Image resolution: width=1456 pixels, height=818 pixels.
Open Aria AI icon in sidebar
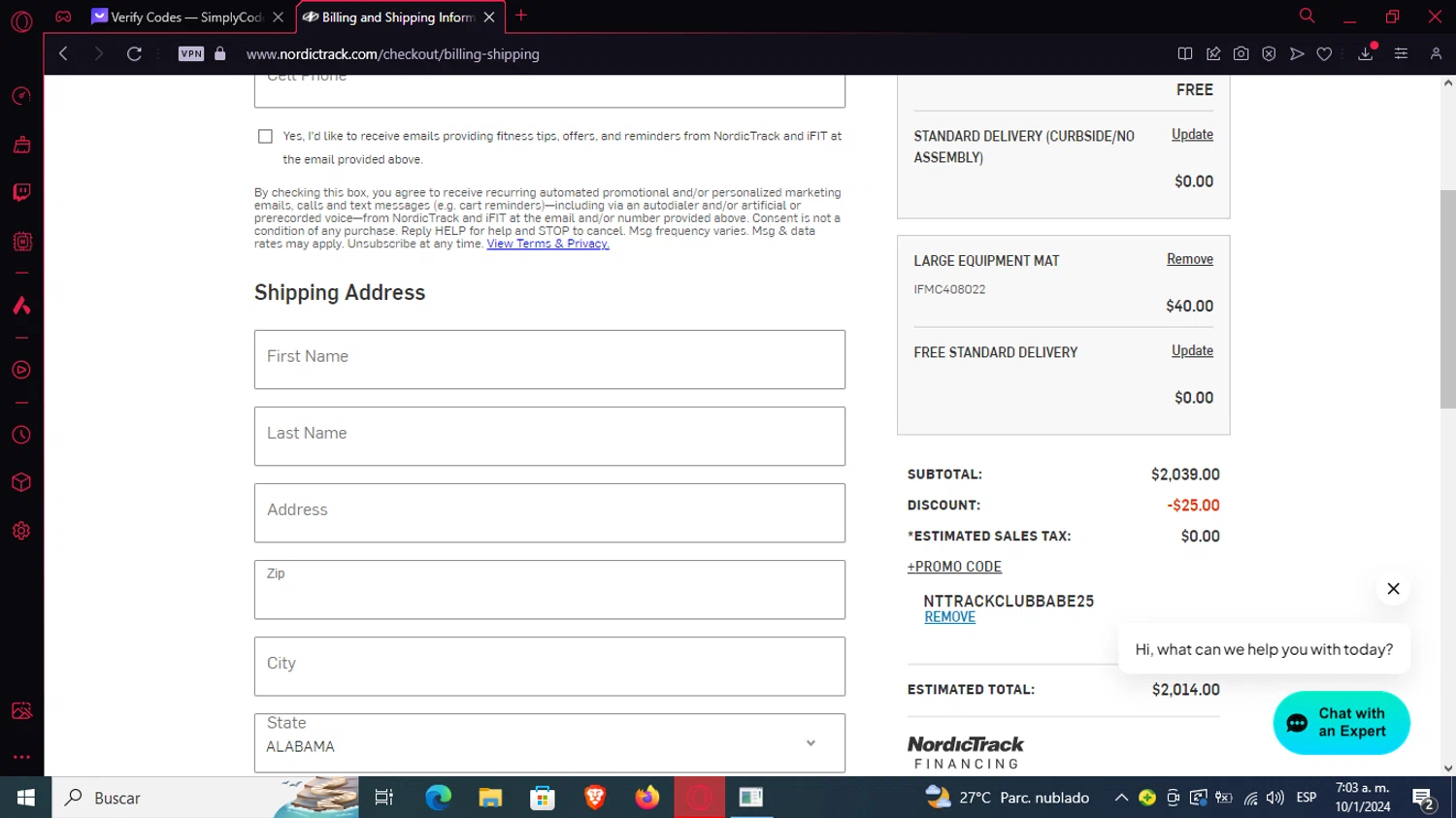[x=21, y=306]
